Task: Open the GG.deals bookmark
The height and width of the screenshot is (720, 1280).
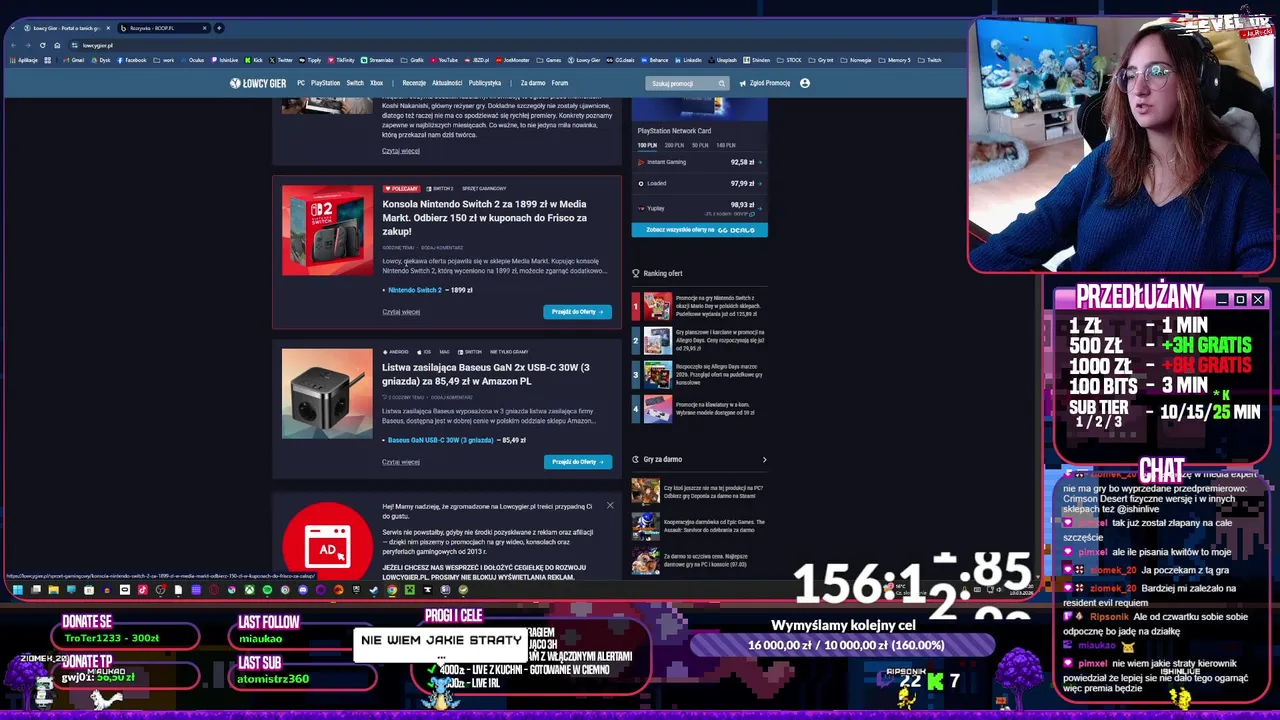Action: (621, 60)
